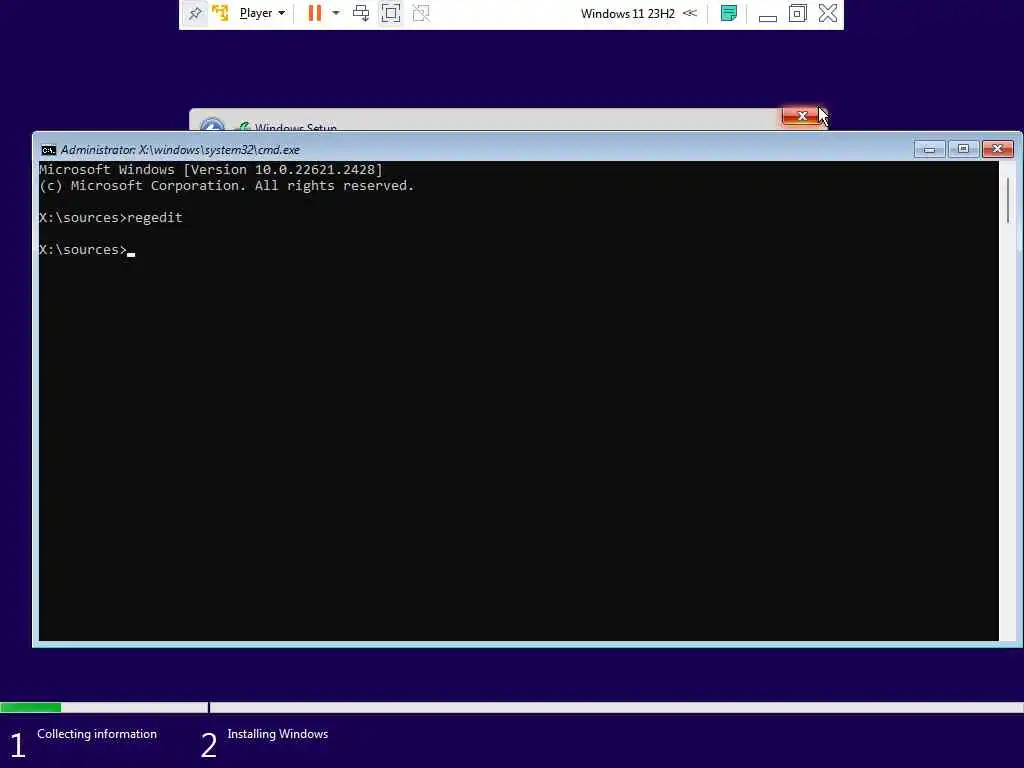Restore the VMware Player window
Image resolution: width=1024 pixels, height=768 pixels.
coord(797,13)
